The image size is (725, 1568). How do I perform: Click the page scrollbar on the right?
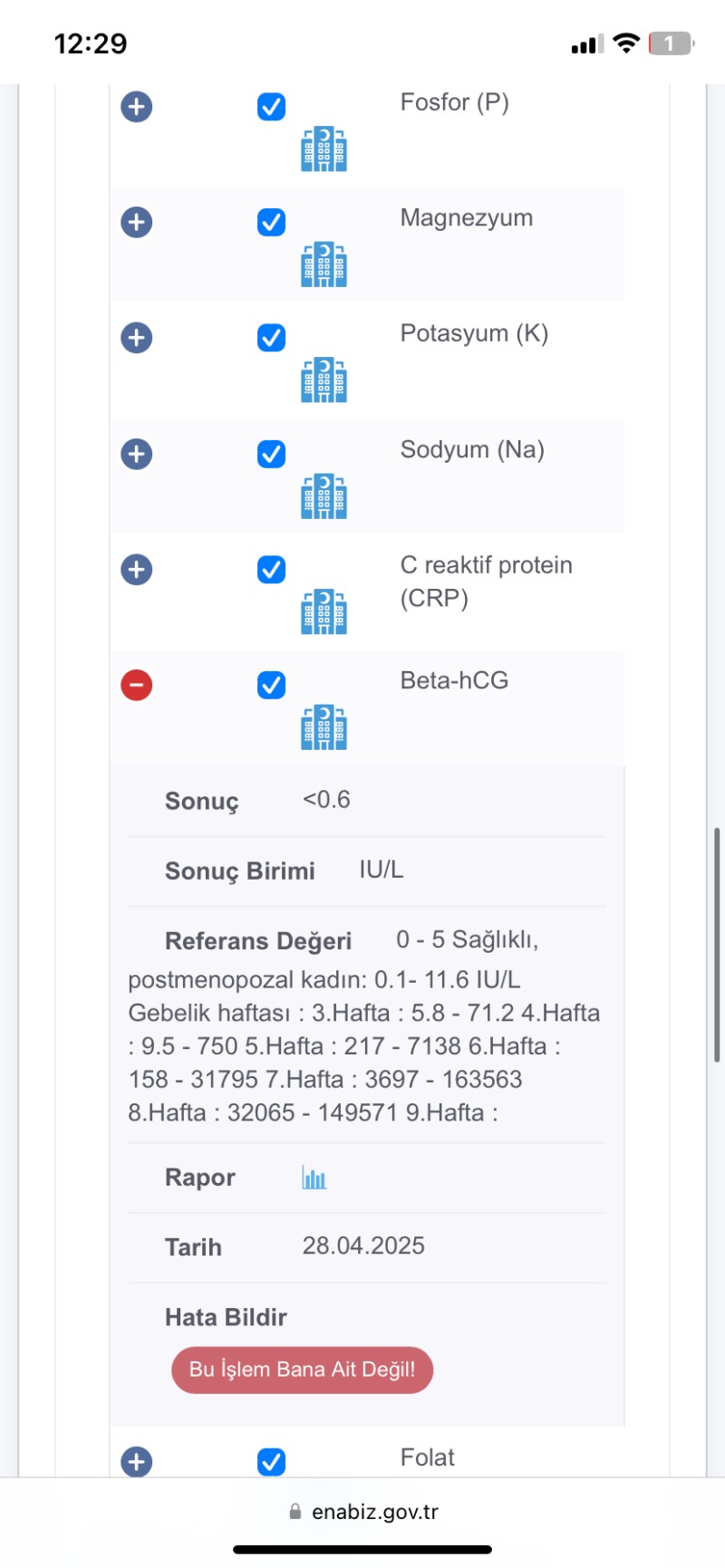coord(717,944)
